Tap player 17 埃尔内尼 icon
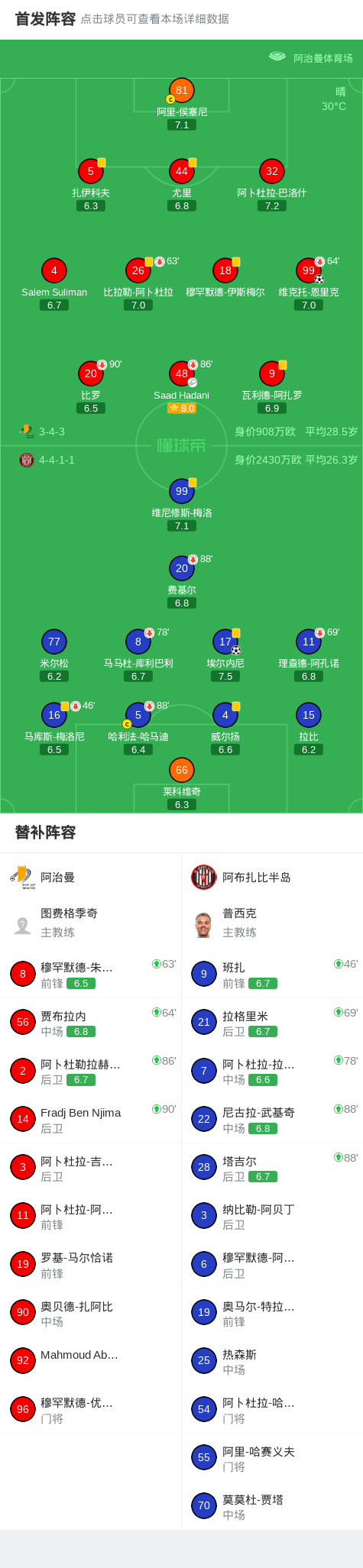The width and height of the screenshot is (363, 1568). coord(225,642)
